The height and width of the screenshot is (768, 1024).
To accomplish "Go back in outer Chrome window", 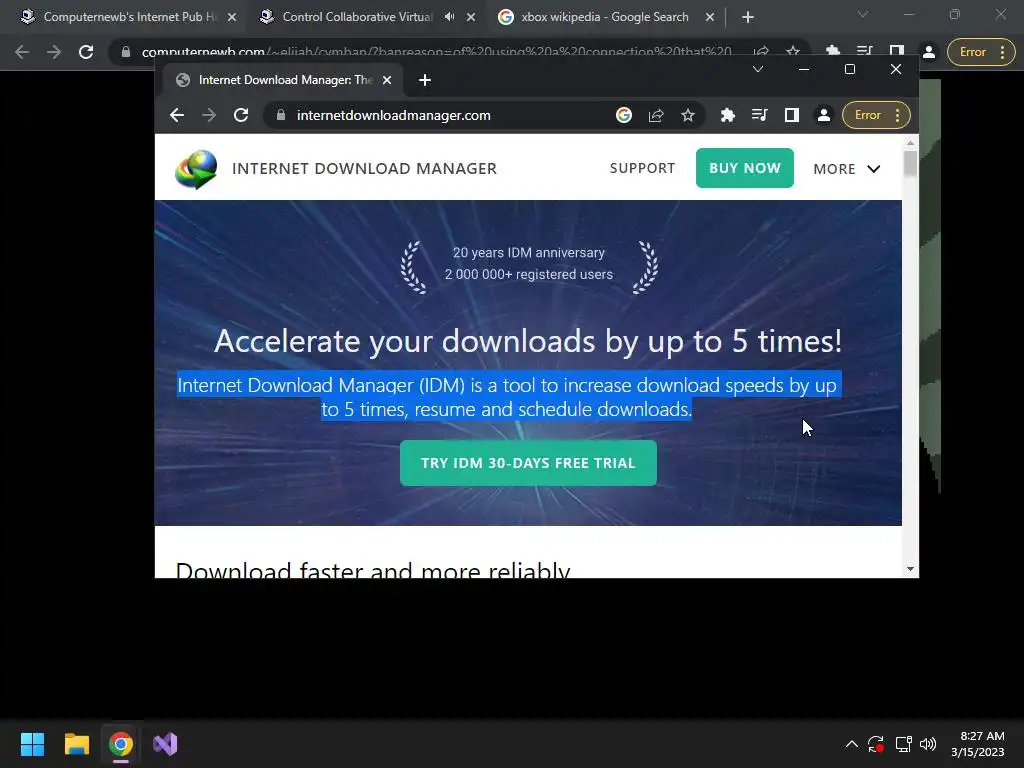I will [x=22, y=52].
